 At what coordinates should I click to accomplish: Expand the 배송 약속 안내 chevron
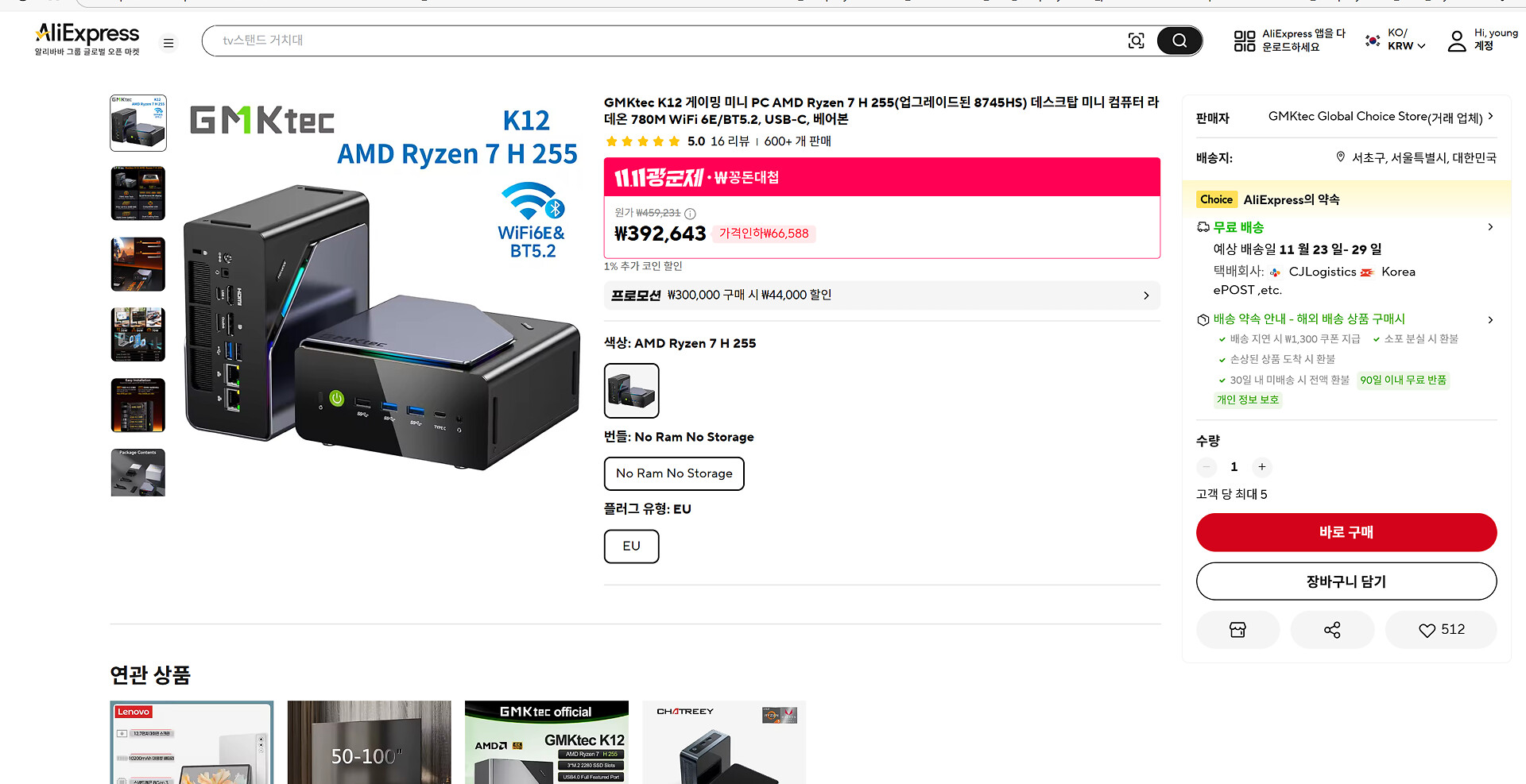click(1490, 319)
